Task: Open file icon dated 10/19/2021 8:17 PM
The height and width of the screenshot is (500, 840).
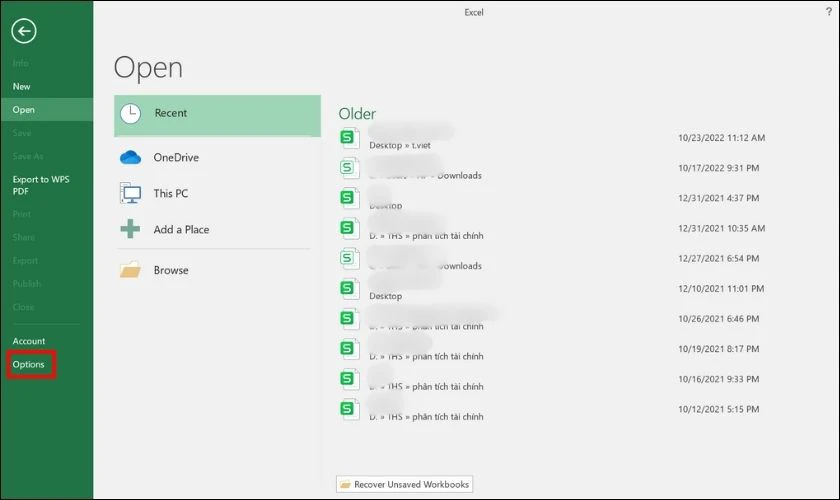Action: point(349,349)
